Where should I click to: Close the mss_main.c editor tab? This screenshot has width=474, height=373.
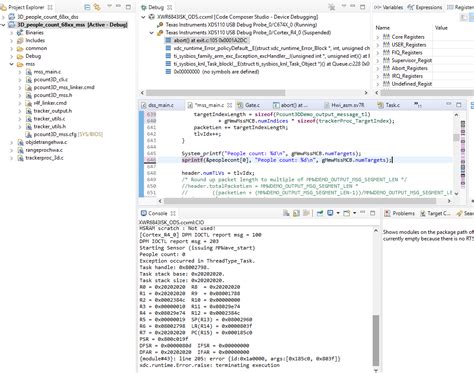pyautogui.click(x=230, y=105)
